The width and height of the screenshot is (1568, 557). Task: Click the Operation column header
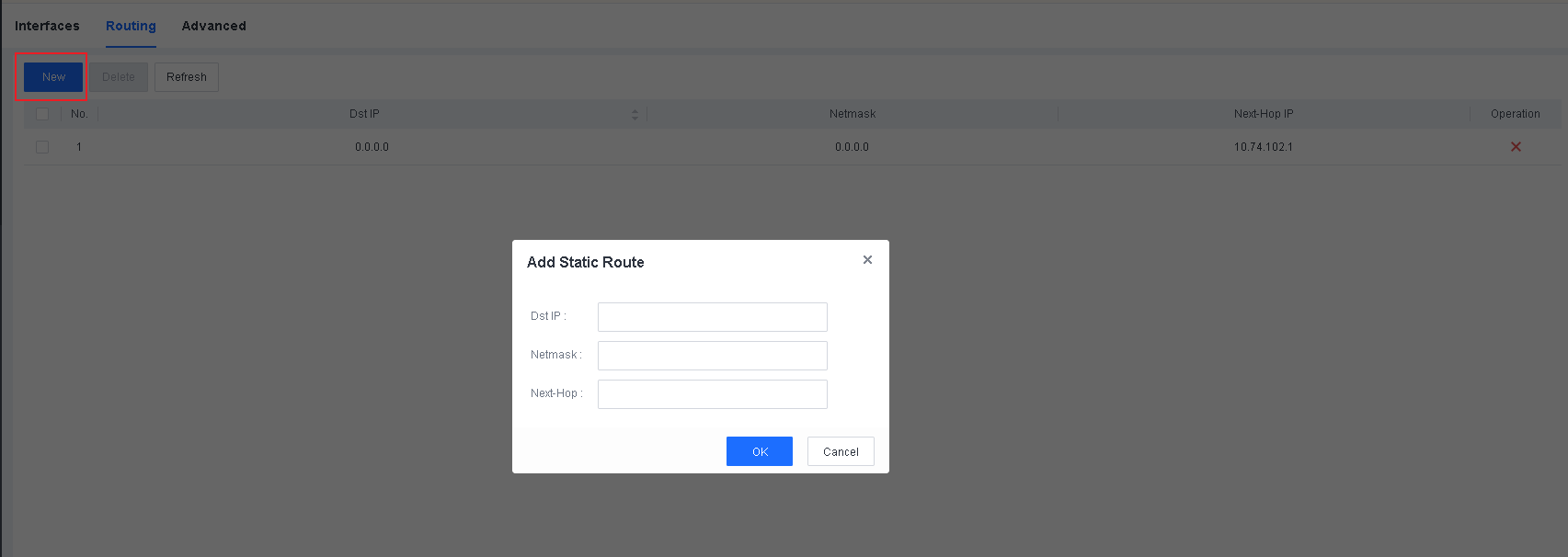pos(1515,114)
